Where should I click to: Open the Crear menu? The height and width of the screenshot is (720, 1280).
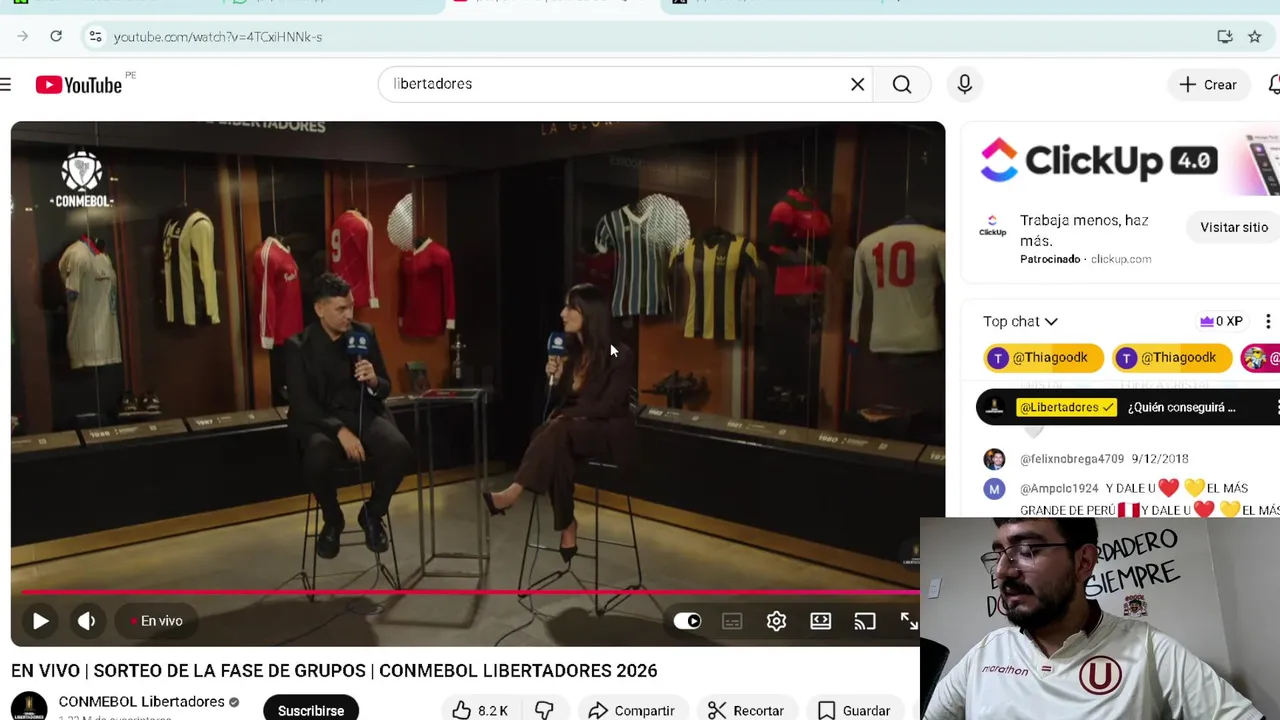point(1208,85)
